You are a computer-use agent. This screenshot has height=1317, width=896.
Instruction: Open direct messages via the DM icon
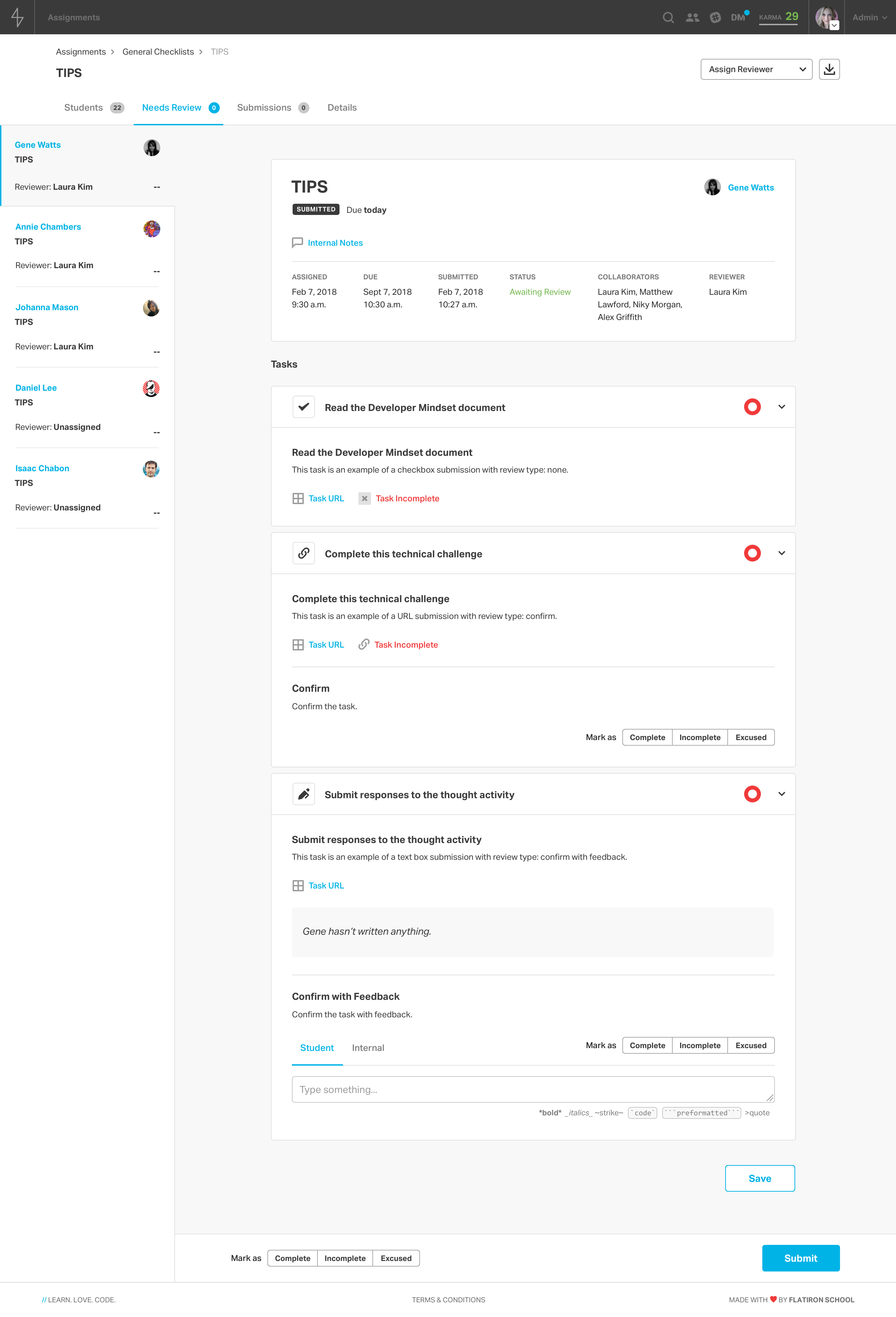pos(737,17)
